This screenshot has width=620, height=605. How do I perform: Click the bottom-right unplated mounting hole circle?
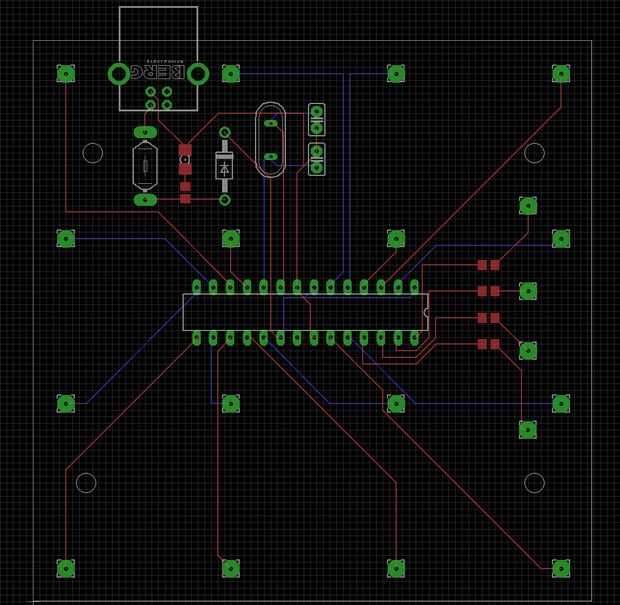[534, 483]
